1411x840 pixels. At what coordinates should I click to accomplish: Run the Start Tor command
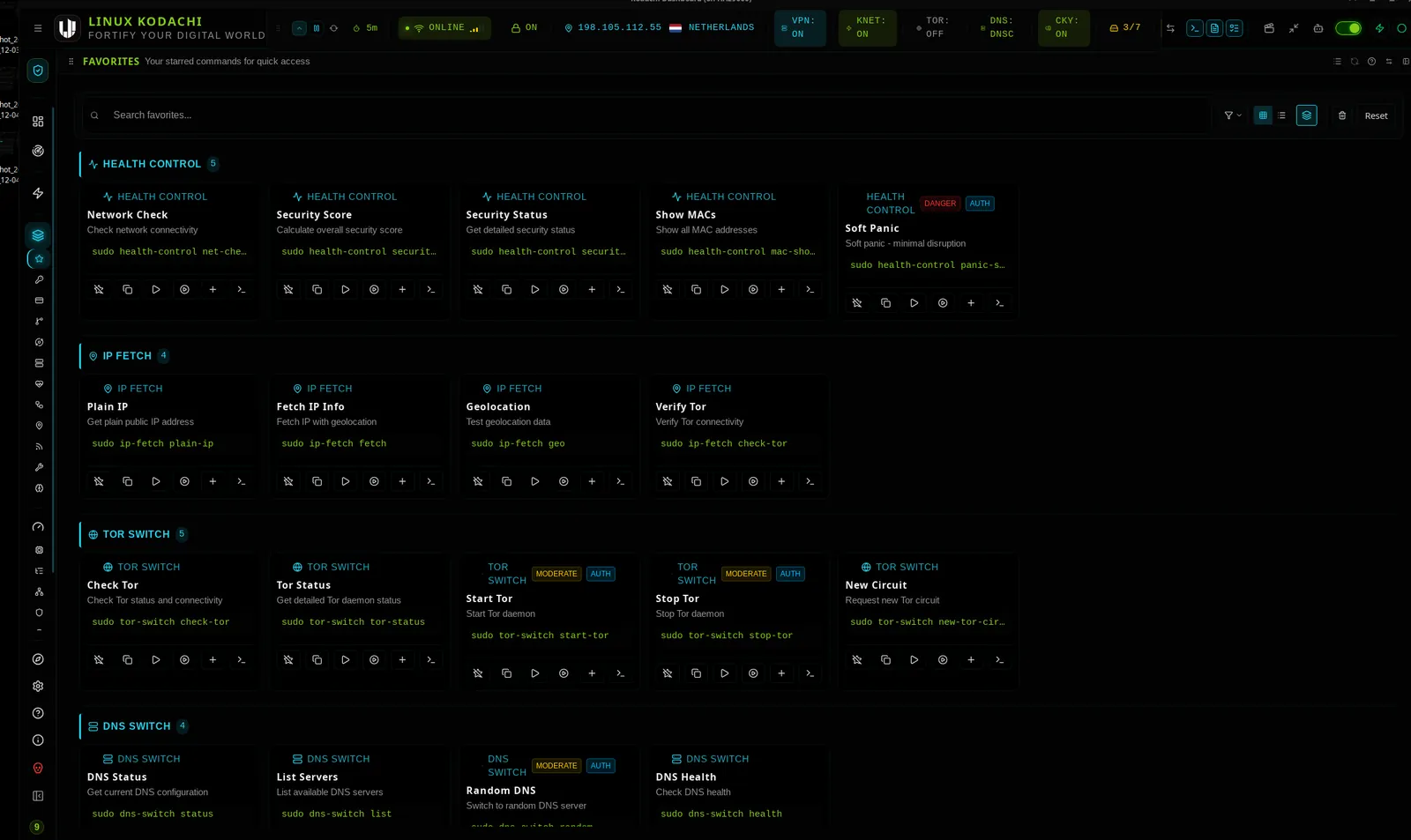coord(535,673)
